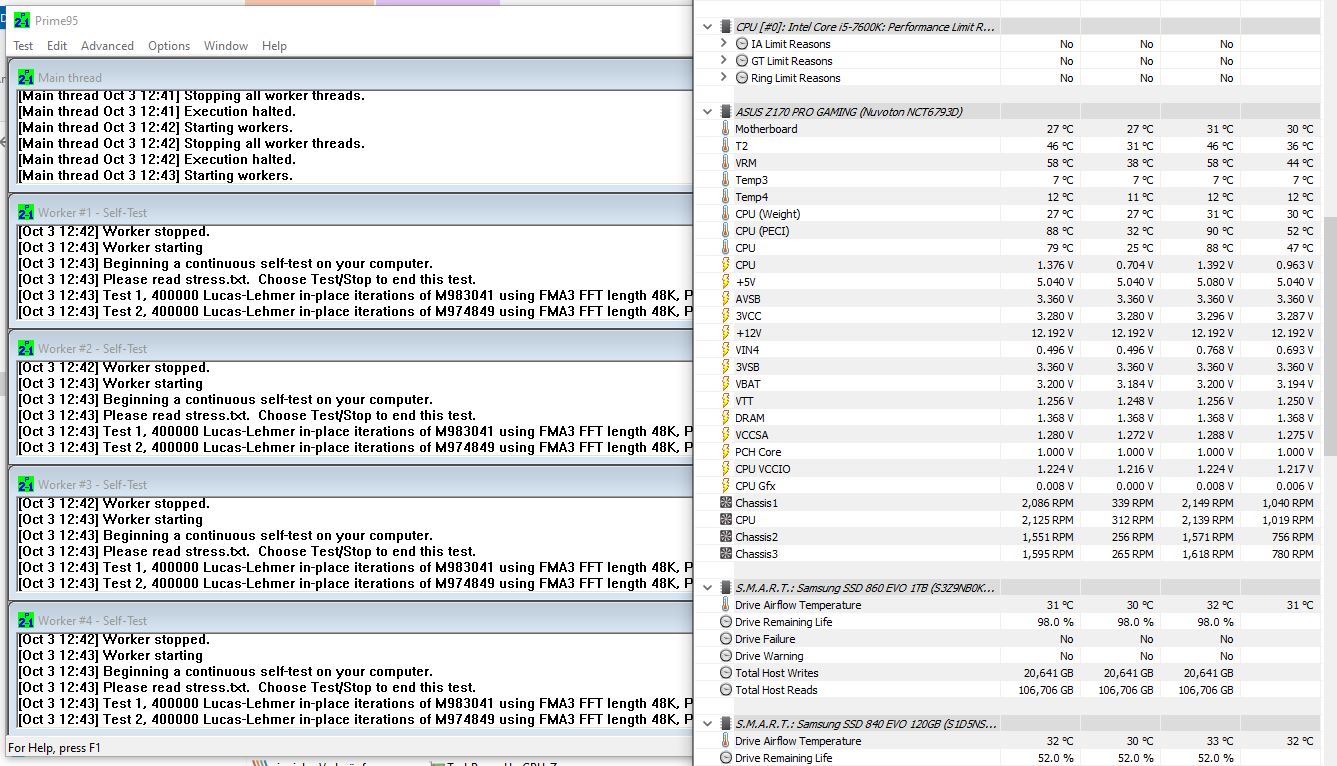
Task: Open the Test menu in Prime95
Action: 23,46
